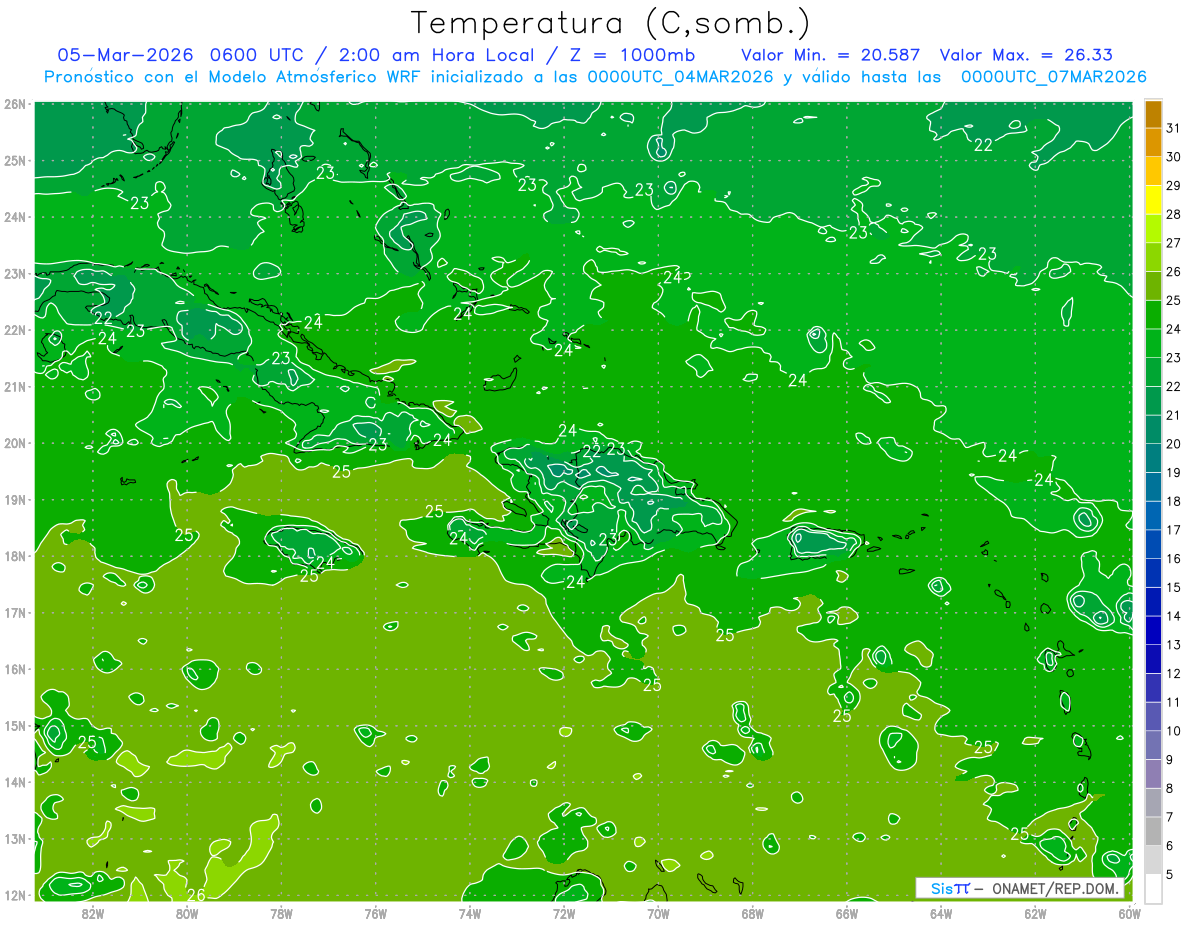The width and height of the screenshot is (1200, 927).
Task: Click the 26N latitude axis label
Action: pos(15,103)
